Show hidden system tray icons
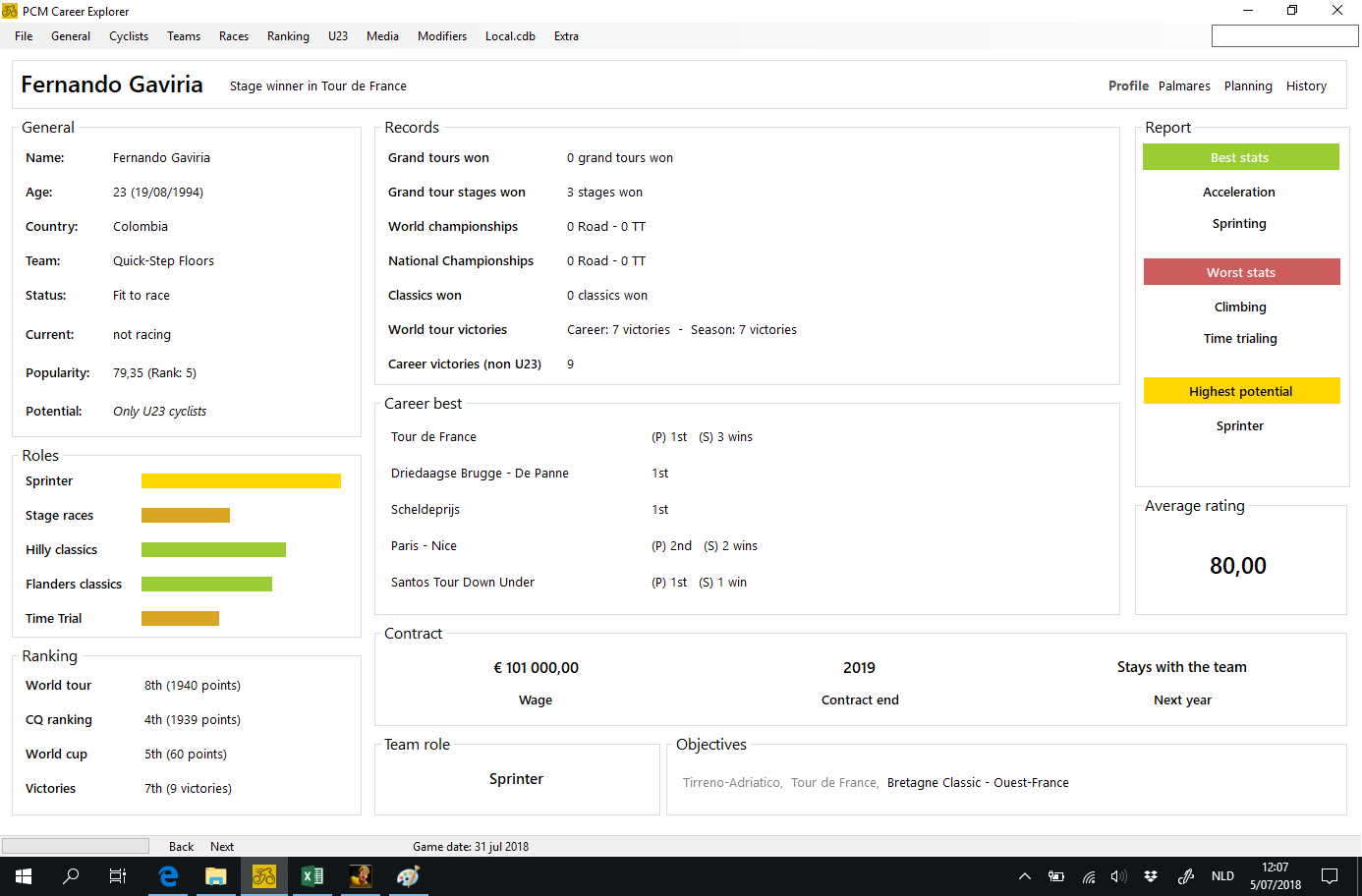 (1025, 876)
